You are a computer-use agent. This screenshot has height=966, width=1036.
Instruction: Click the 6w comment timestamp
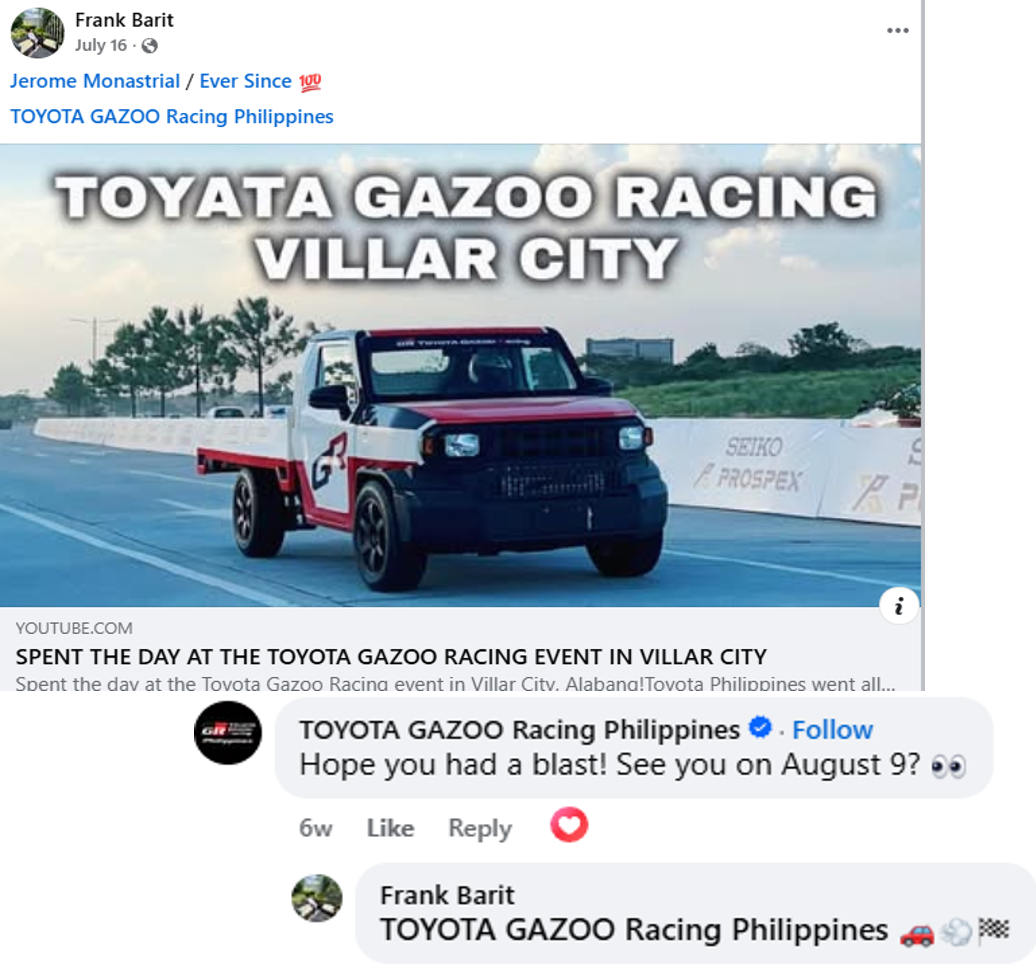(x=316, y=828)
